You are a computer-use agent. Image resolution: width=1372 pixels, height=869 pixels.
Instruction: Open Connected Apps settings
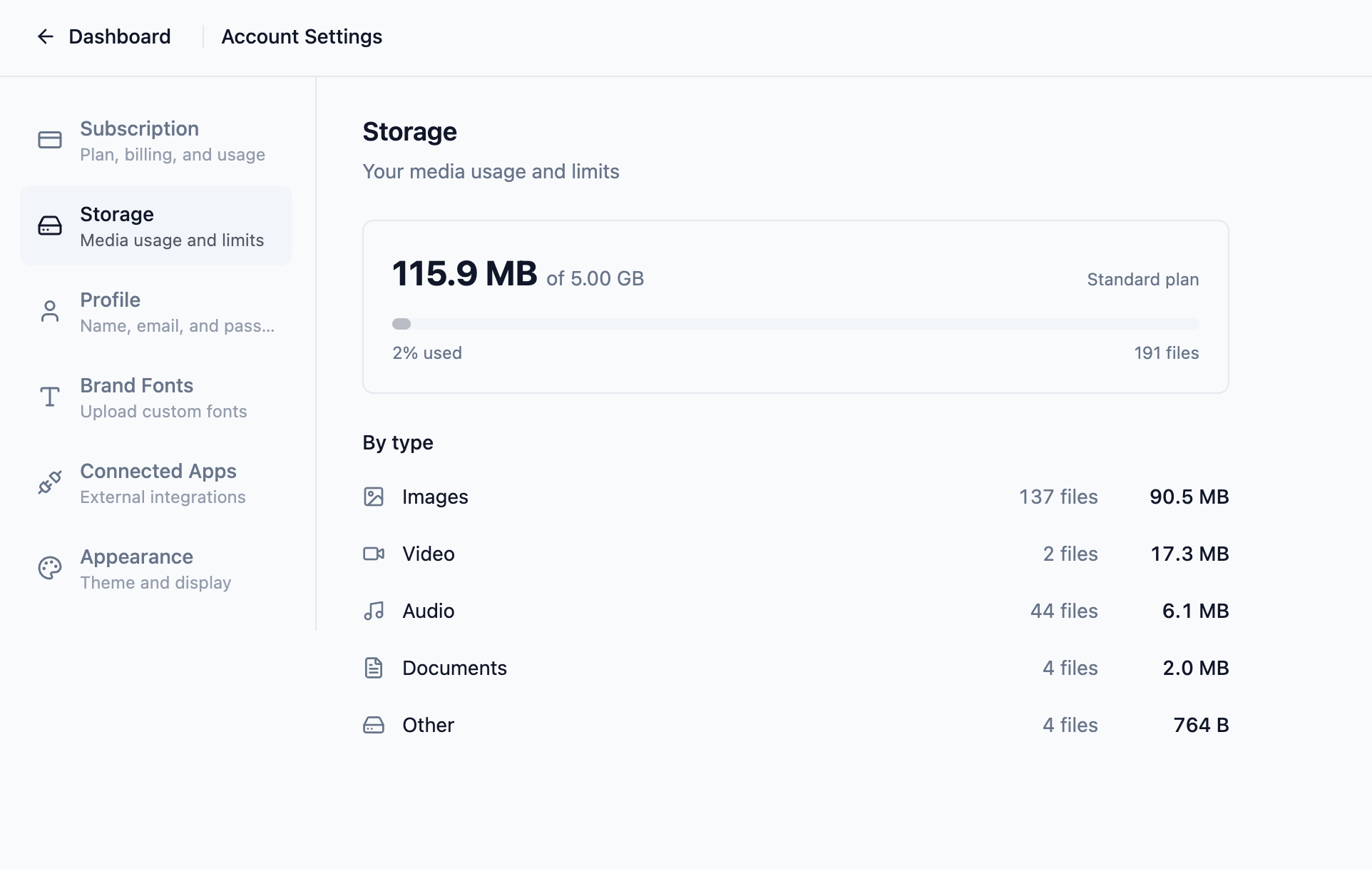click(158, 482)
